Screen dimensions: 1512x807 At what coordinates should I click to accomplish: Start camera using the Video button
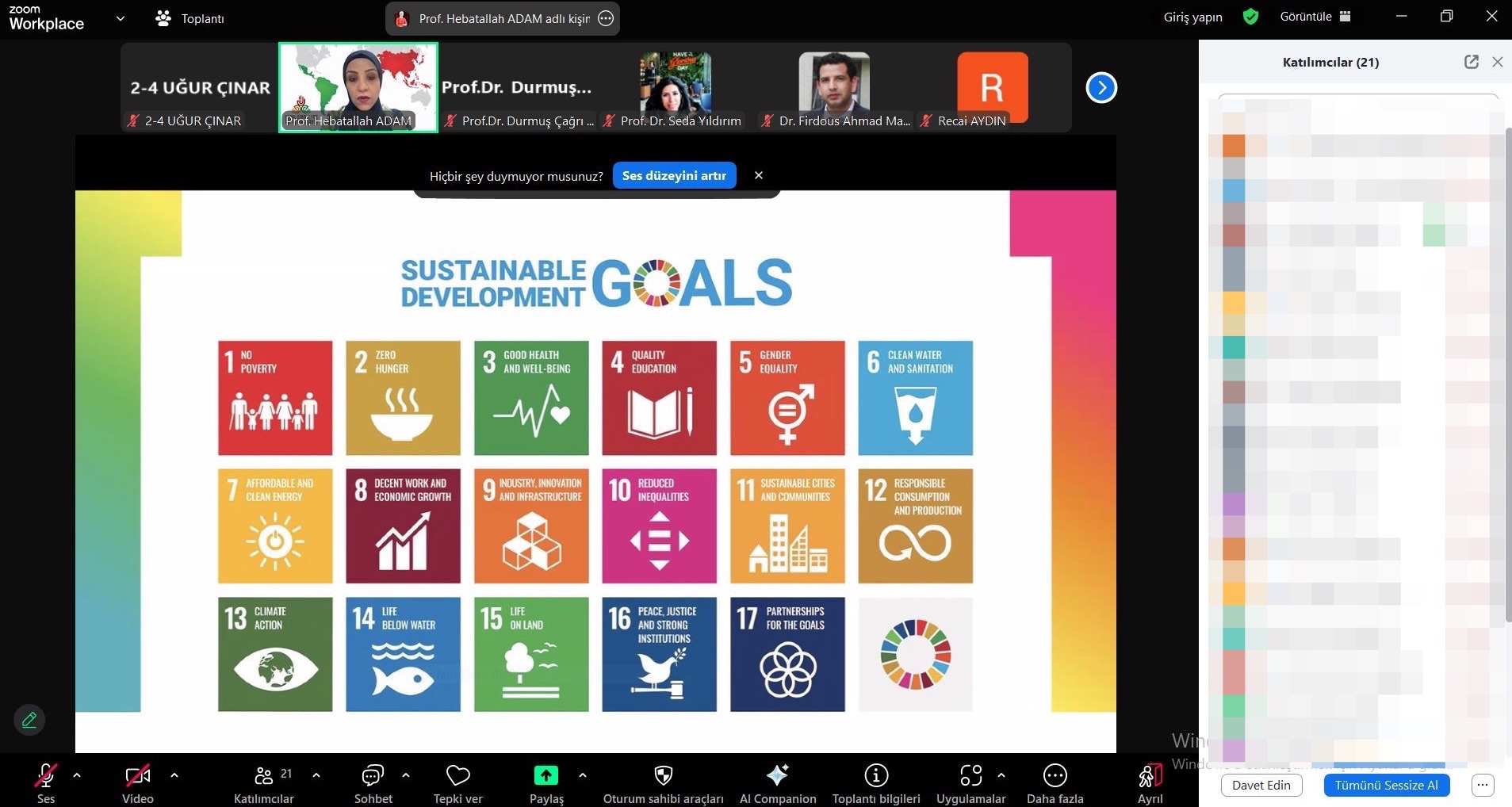click(138, 783)
